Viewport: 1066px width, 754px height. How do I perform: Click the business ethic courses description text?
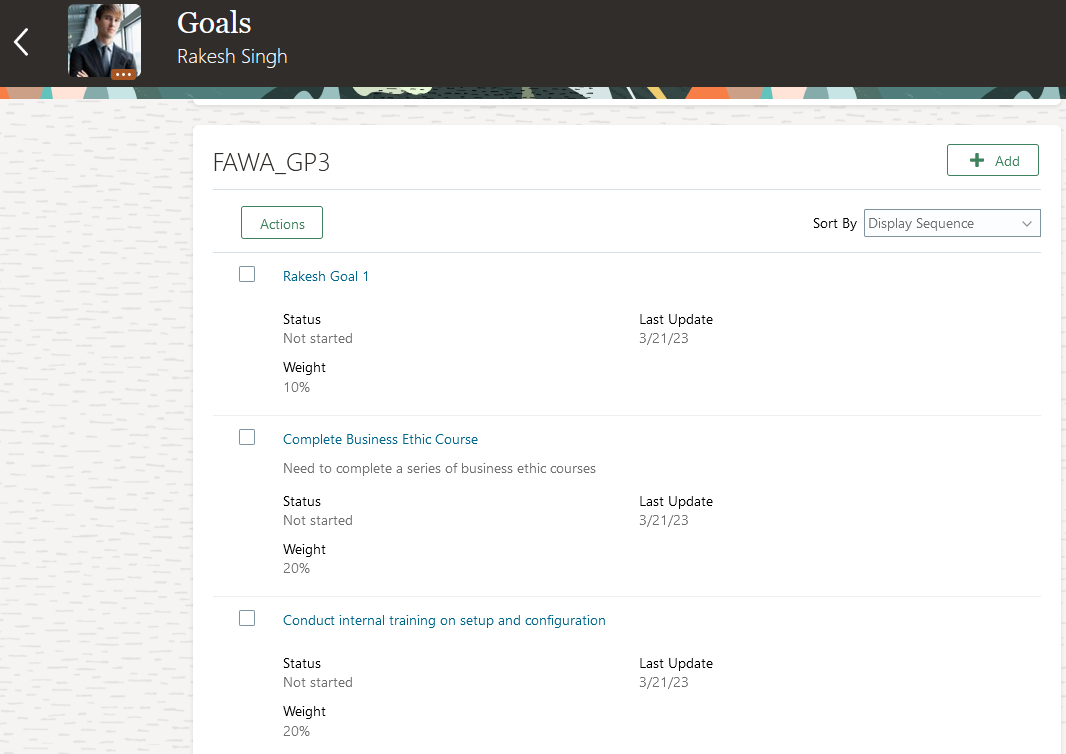click(439, 468)
